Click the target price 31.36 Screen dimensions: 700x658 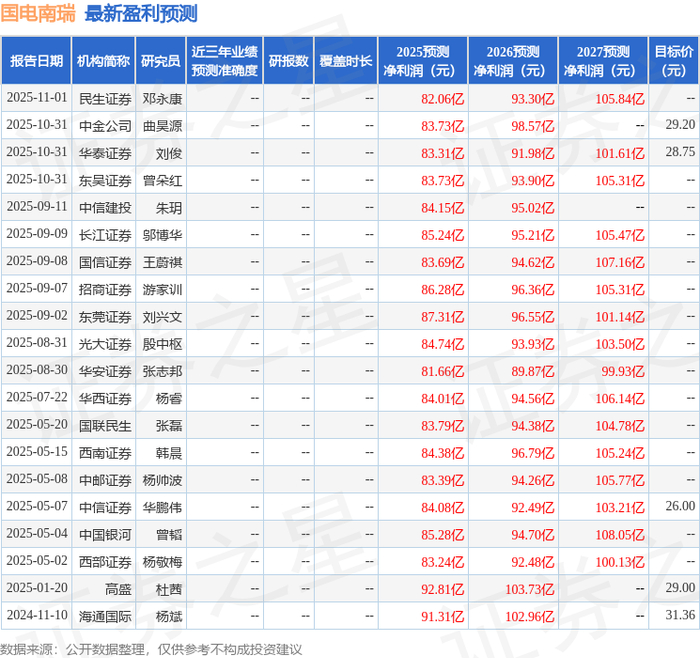(680, 615)
